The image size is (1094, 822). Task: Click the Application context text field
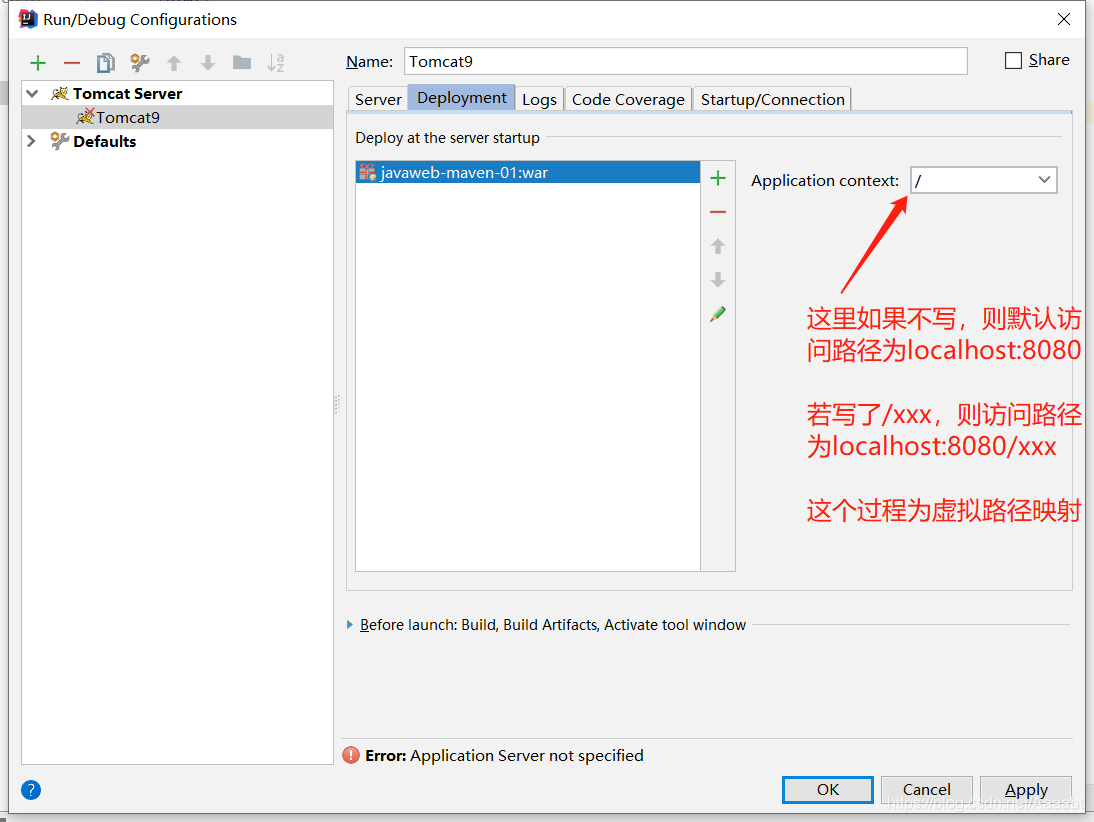click(x=983, y=180)
